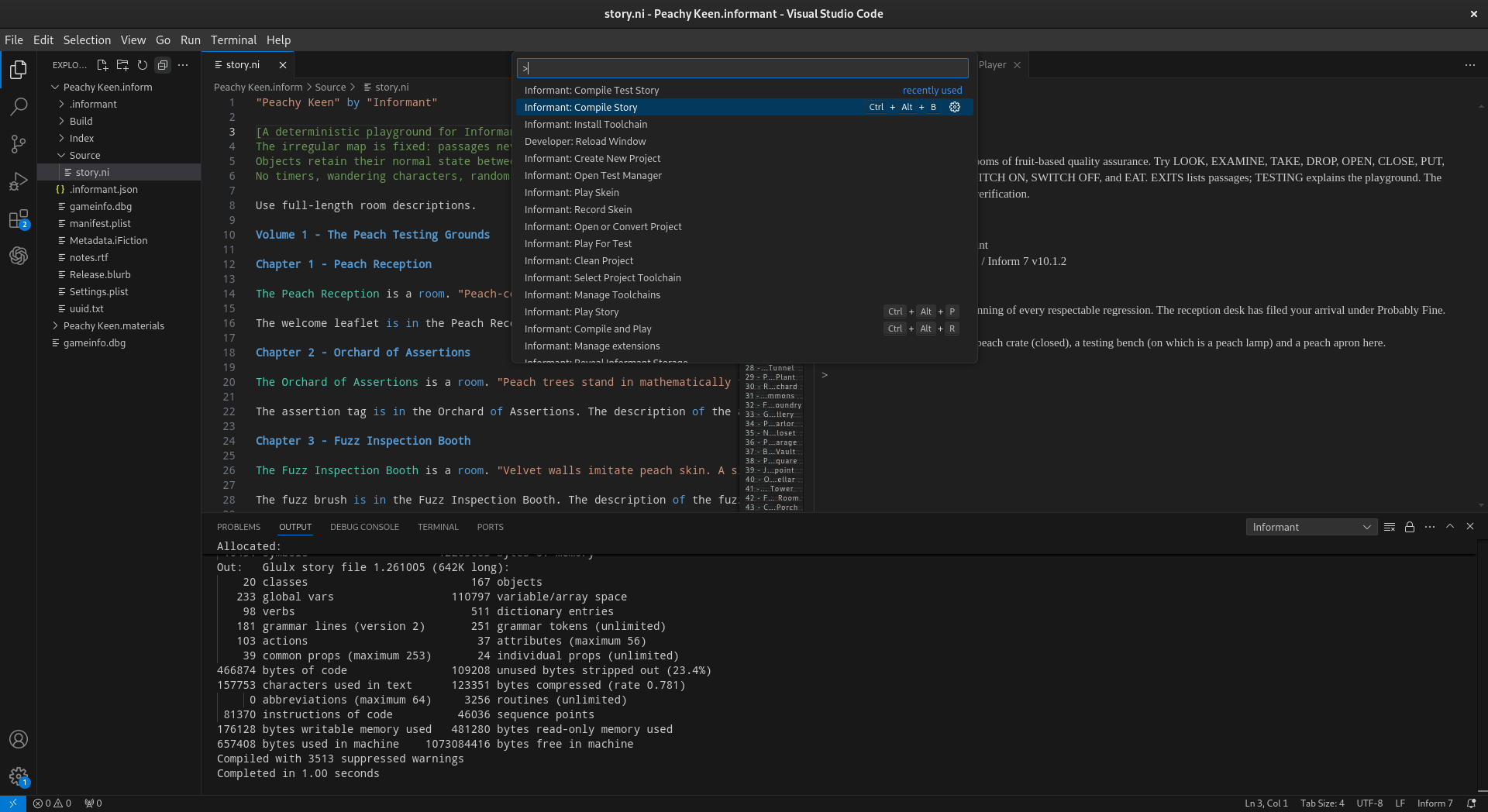Select Informant: Install Toolchain command

(x=744, y=124)
